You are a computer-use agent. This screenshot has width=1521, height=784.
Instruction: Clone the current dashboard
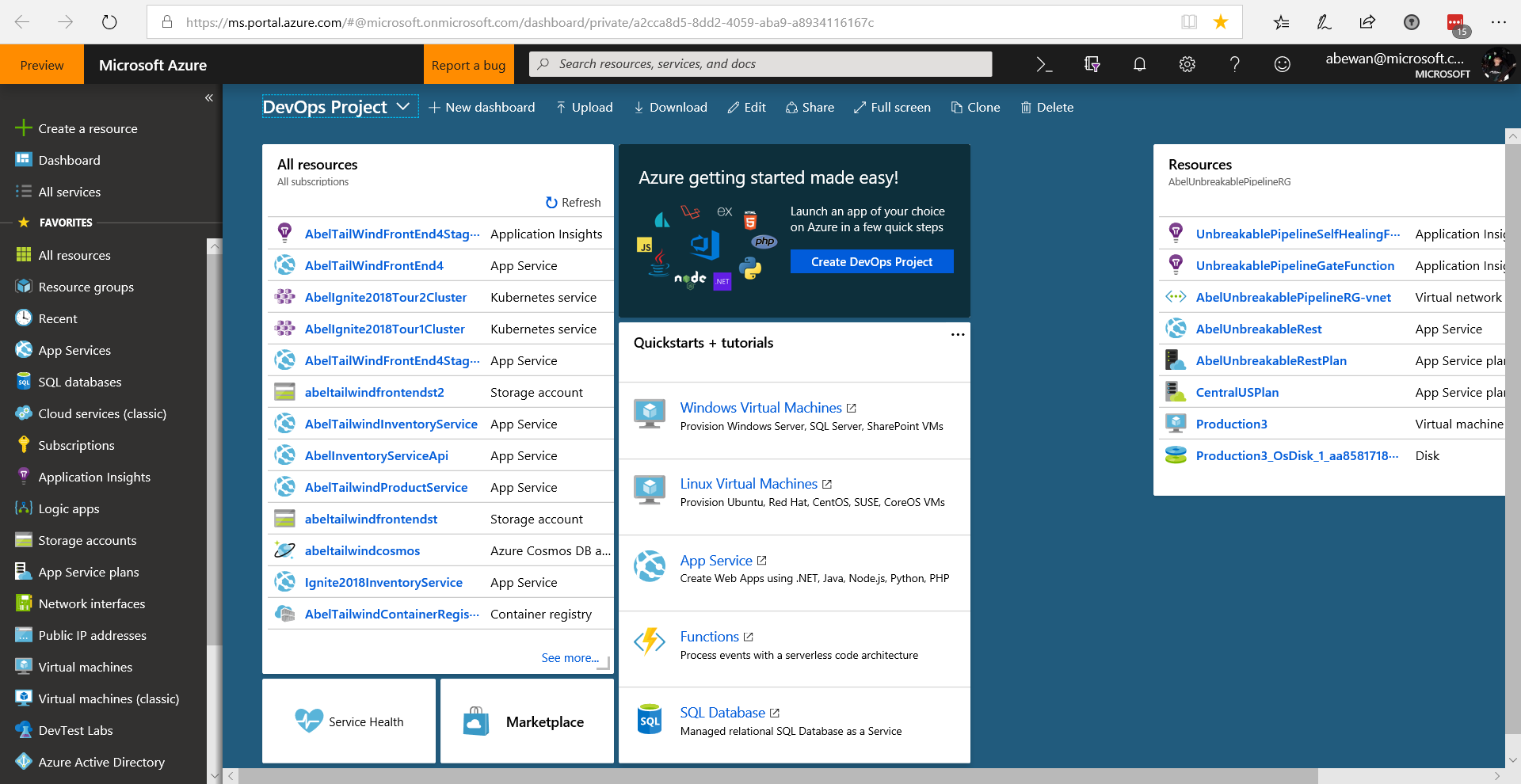click(975, 107)
